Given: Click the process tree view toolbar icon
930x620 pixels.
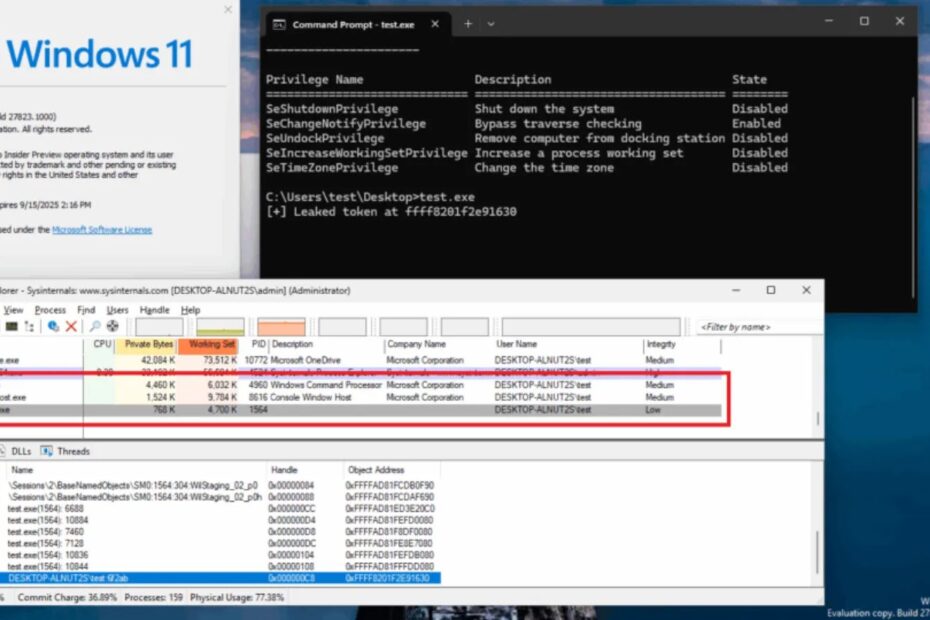Looking at the screenshot, I should tap(28, 326).
